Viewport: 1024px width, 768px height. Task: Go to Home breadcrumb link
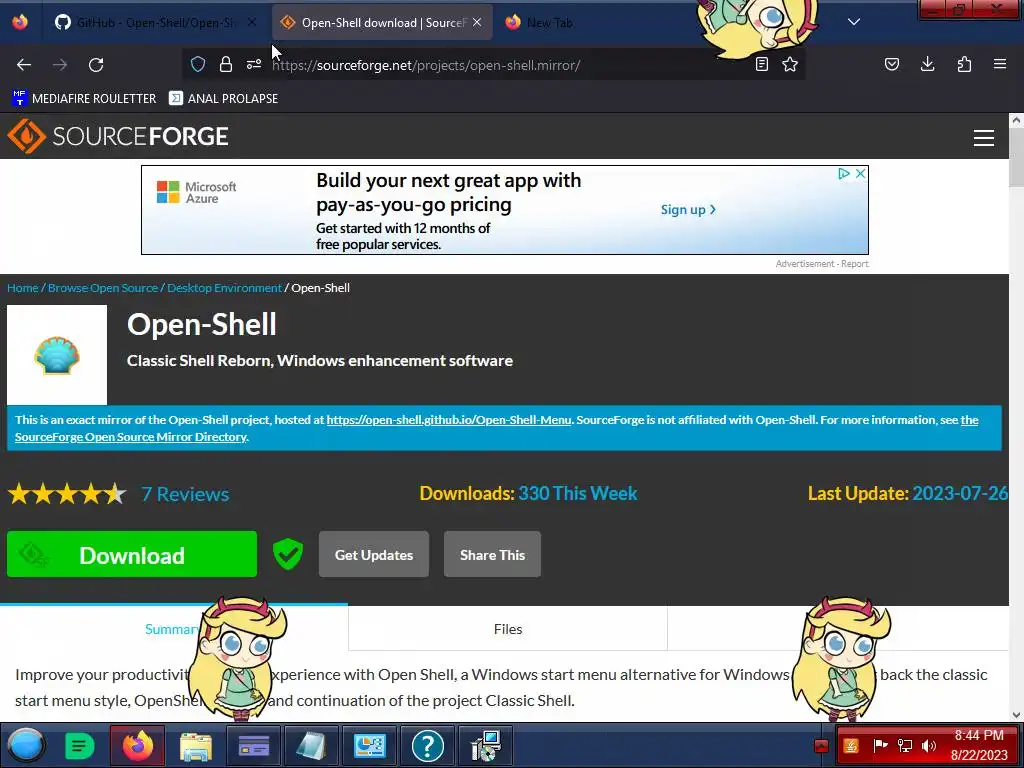23,288
